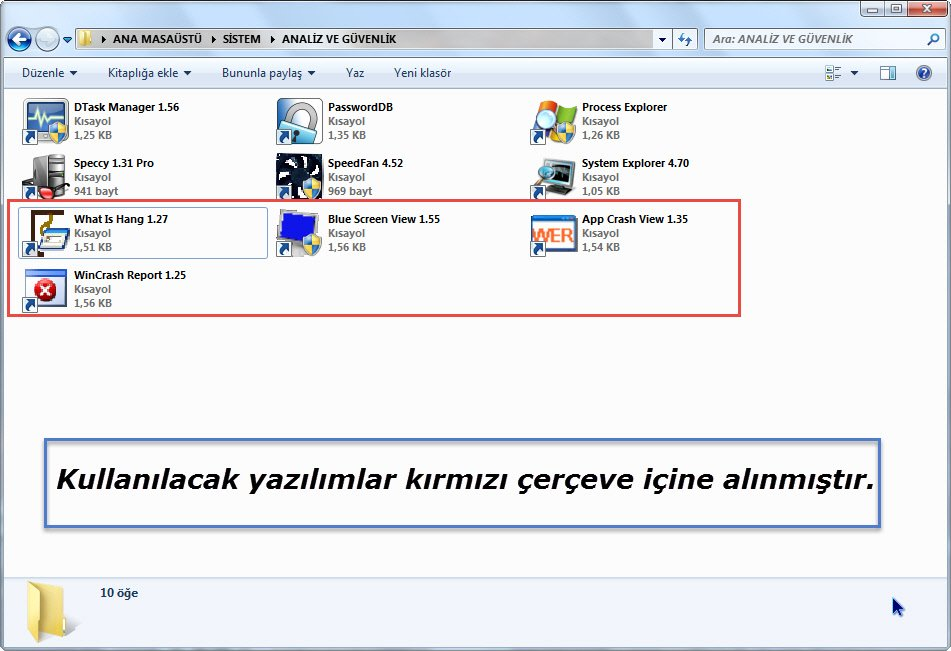
Task: Select the WinCrash Report 1.25 file name
Action: coord(130,275)
